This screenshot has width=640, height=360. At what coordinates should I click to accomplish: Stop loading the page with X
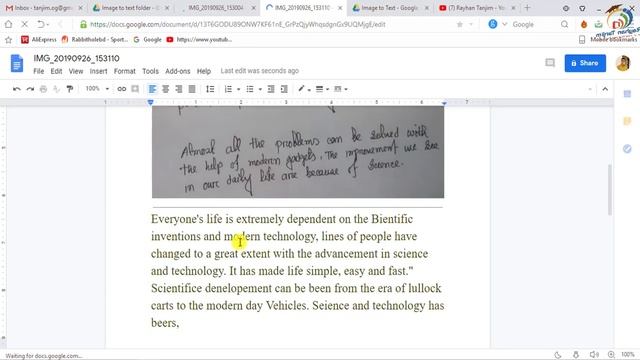coord(24,24)
